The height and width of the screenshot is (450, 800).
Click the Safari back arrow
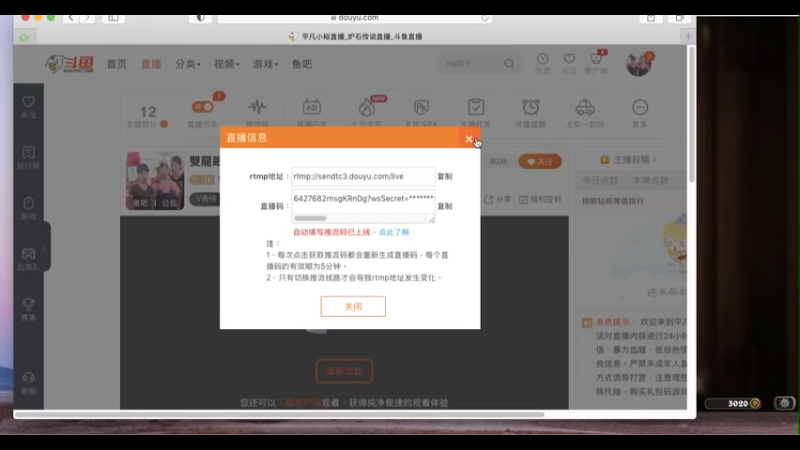click(71, 18)
